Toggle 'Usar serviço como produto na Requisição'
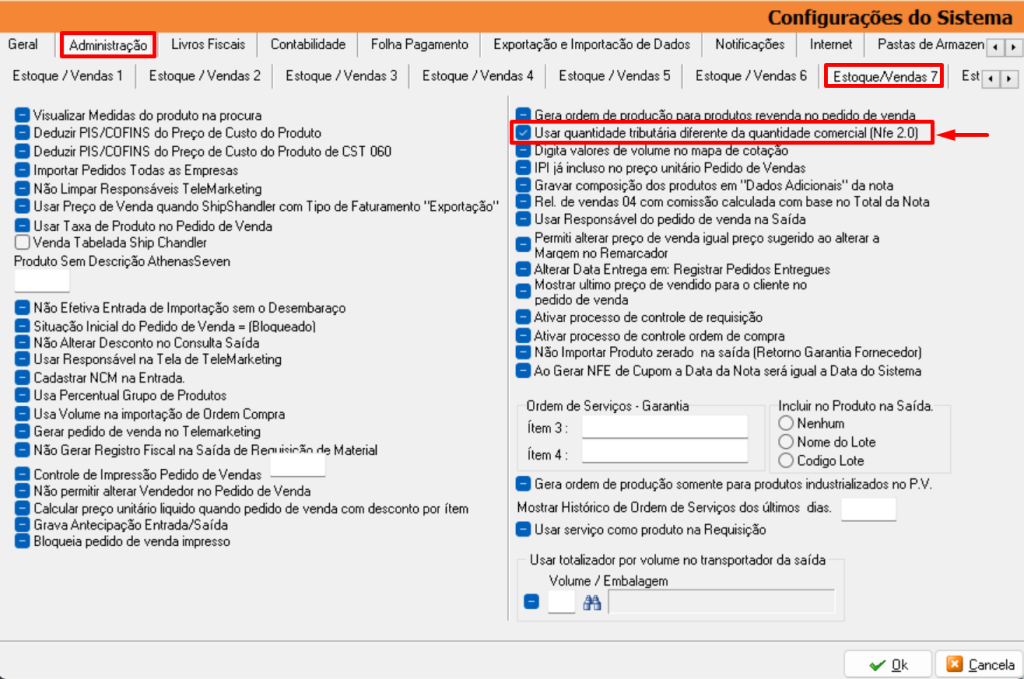1024x679 pixels. pyautogui.click(x=522, y=529)
